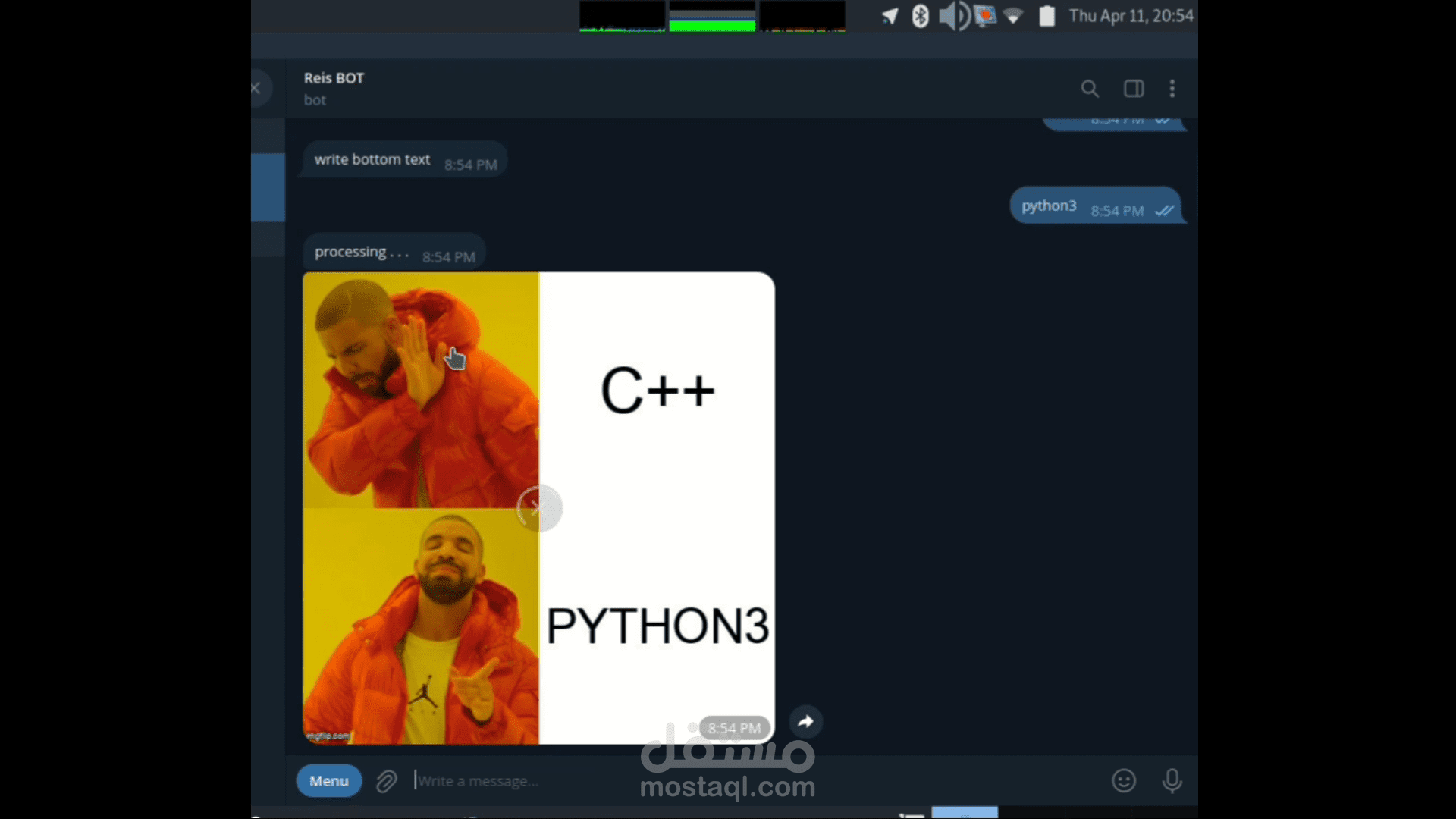Open the bot Menu button
The image size is (1456, 819).
(328, 780)
